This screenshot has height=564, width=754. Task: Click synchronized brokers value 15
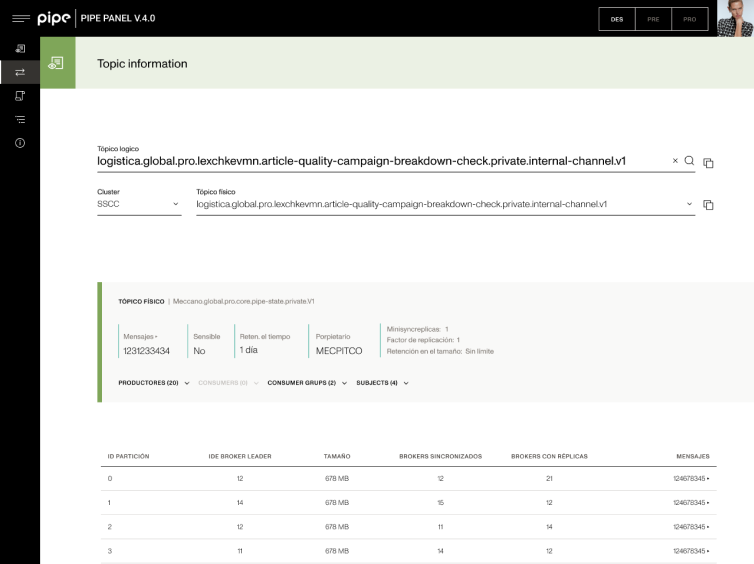(x=440, y=502)
